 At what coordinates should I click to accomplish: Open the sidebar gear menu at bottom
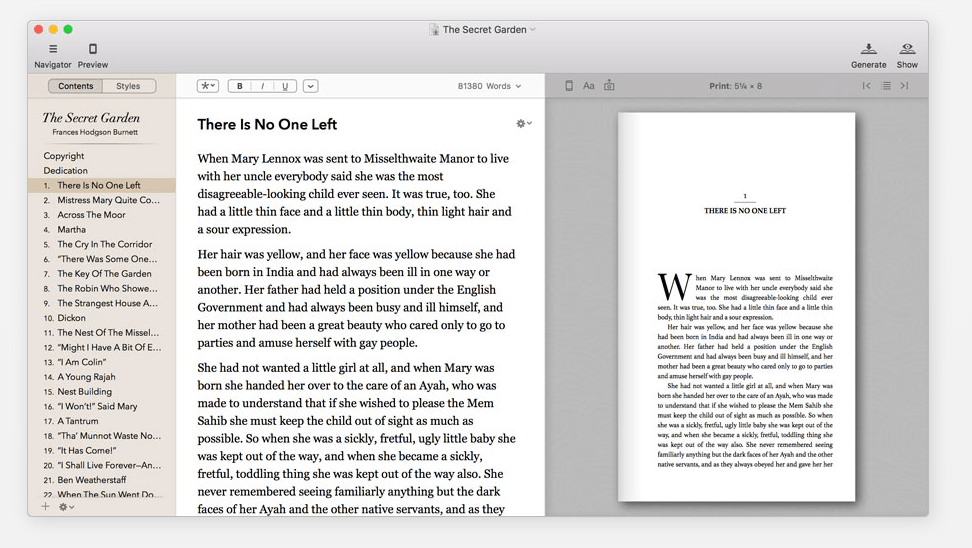[x=66, y=507]
